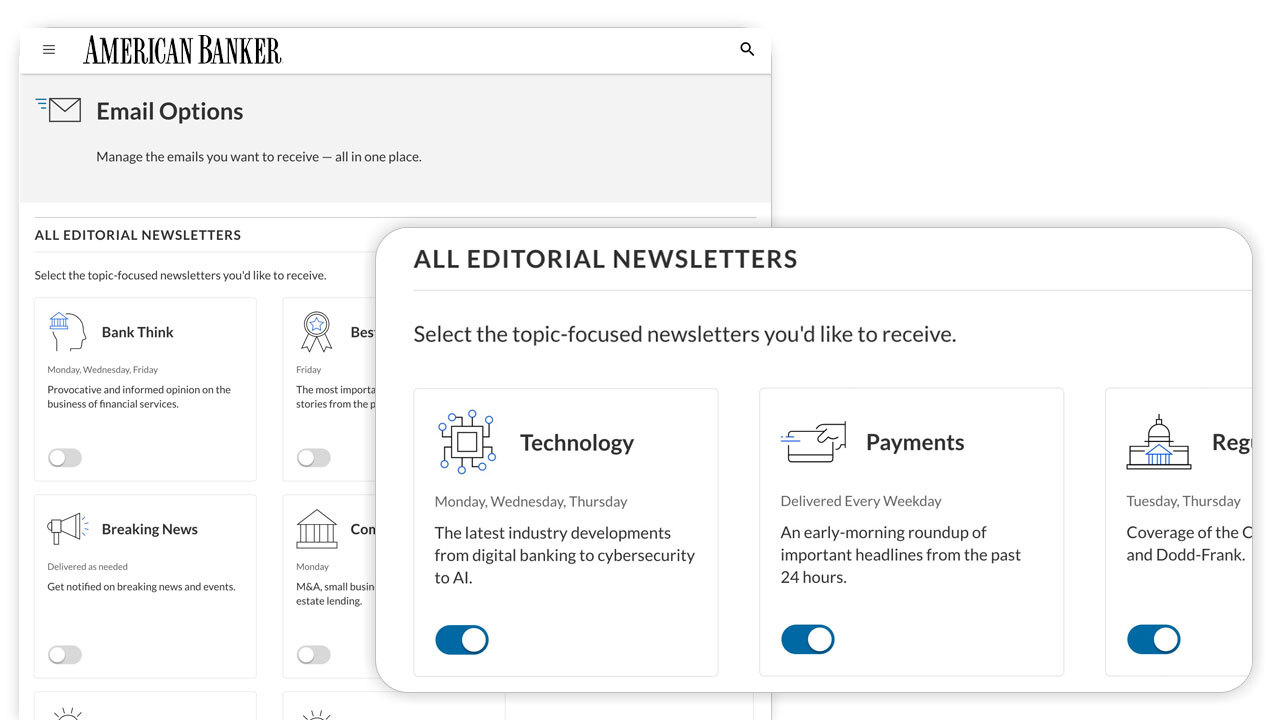Turn off the Payments newsletter toggle

[x=808, y=640]
